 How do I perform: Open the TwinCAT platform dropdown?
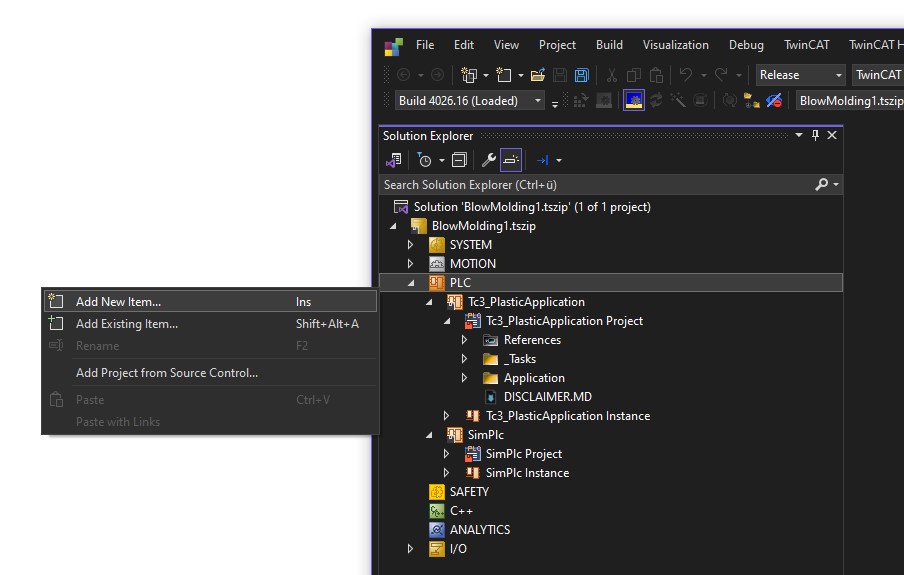pyautogui.click(x=877, y=75)
